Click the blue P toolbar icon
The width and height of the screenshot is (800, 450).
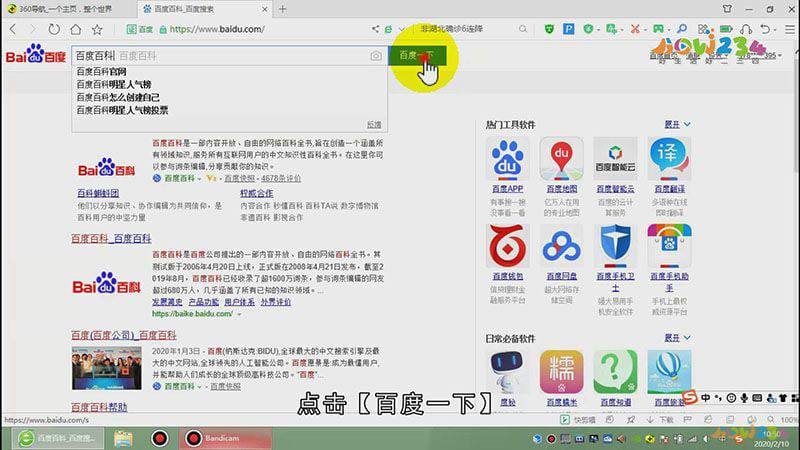569,29
